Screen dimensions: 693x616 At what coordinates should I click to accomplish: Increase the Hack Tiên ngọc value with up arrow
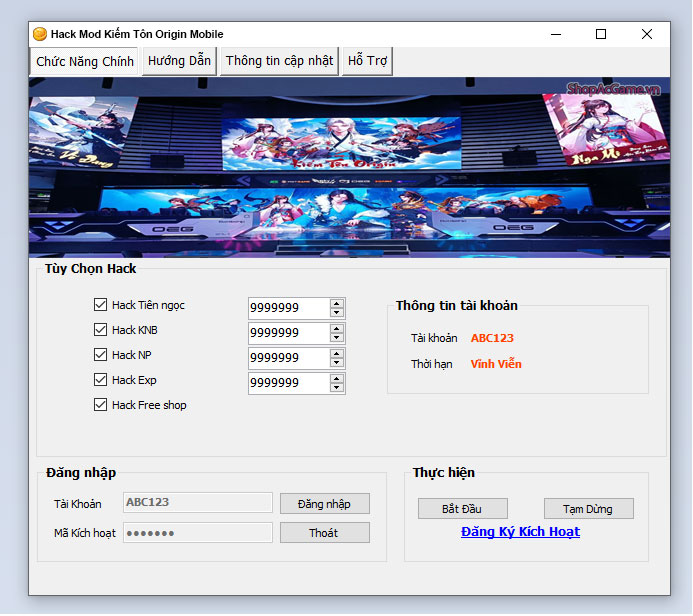[x=337, y=304]
